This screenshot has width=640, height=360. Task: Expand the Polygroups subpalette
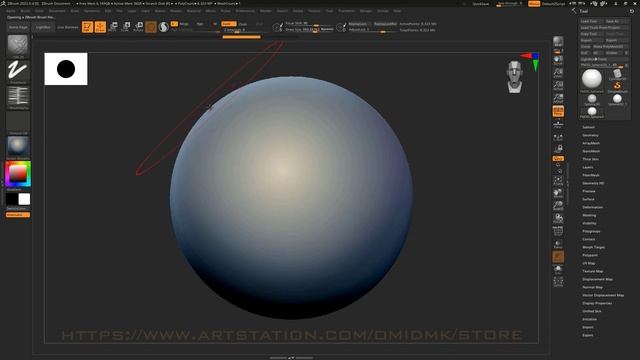coord(591,231)
